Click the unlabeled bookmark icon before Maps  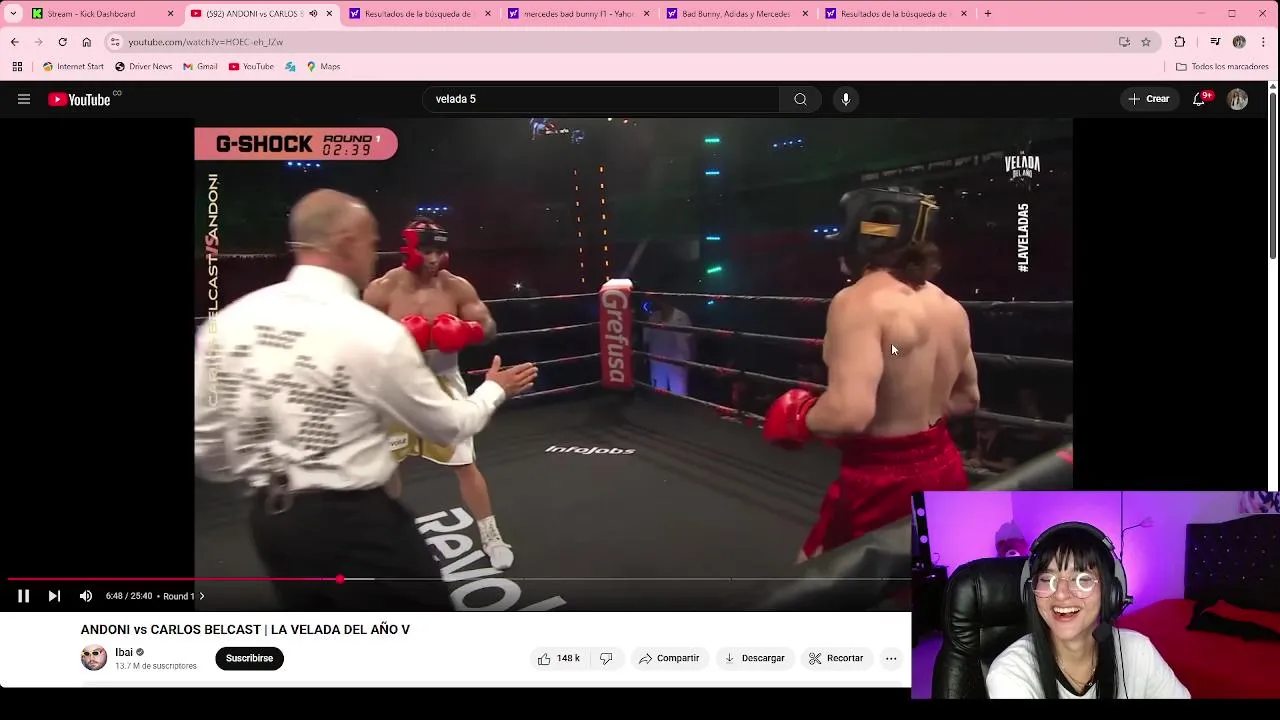point(290,67)
